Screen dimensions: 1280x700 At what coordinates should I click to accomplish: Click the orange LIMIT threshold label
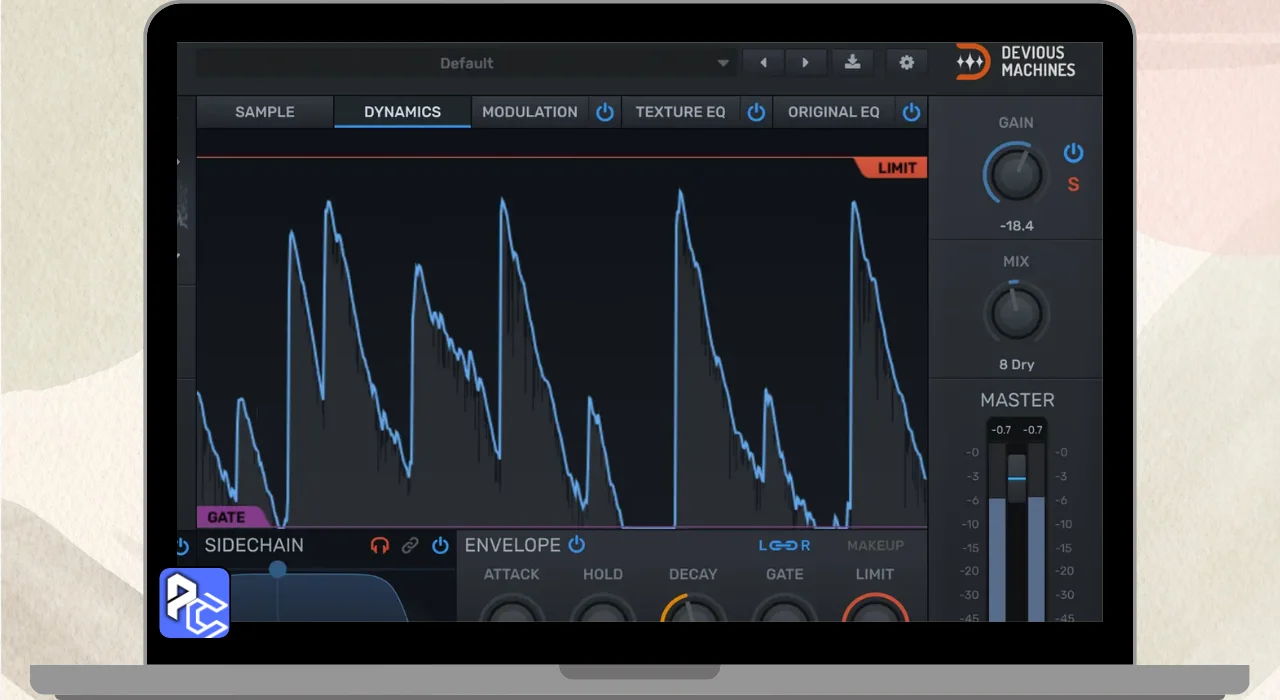click(x=895, y=168)
